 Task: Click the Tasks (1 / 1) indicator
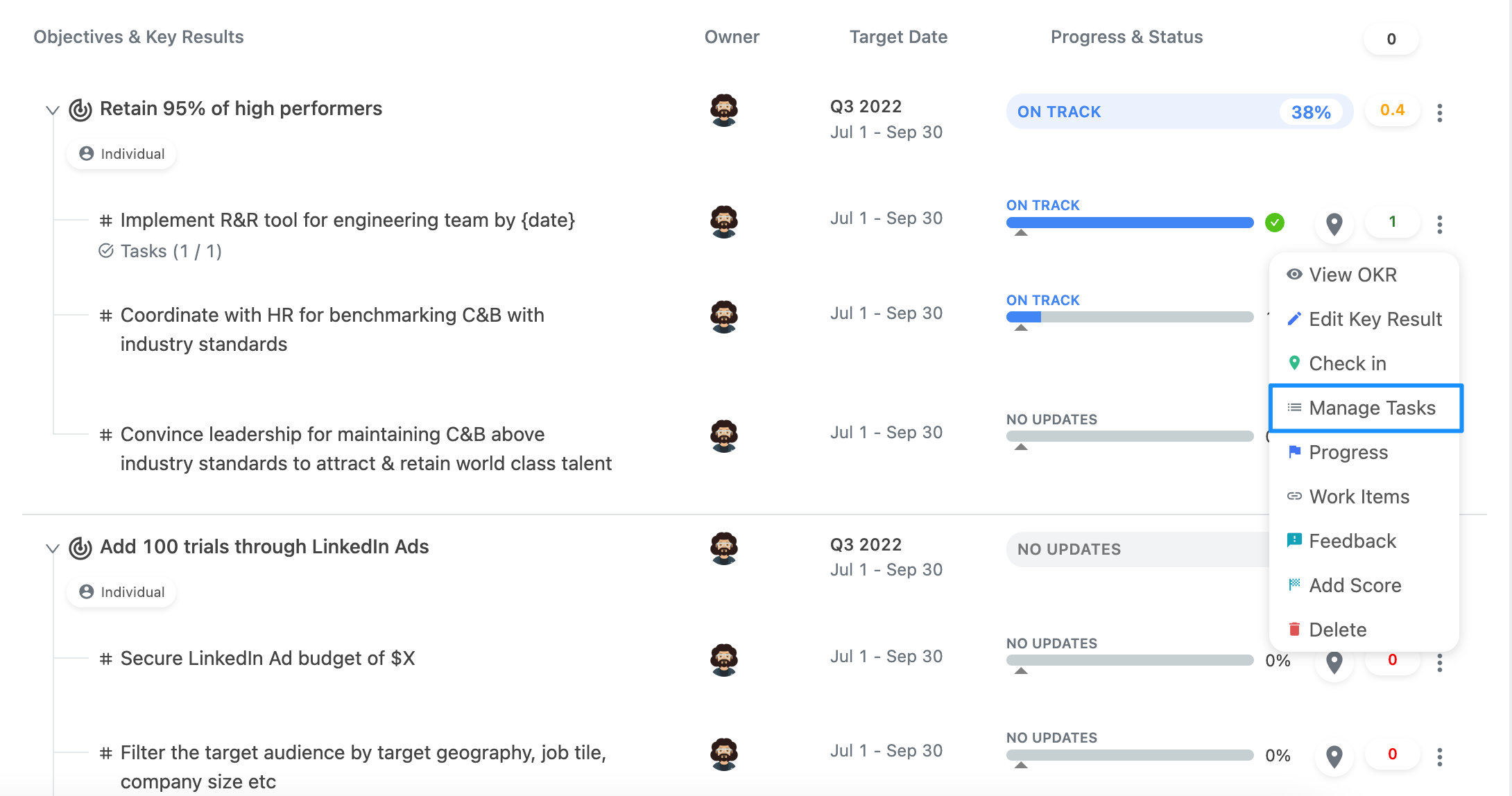pos(160,251)
